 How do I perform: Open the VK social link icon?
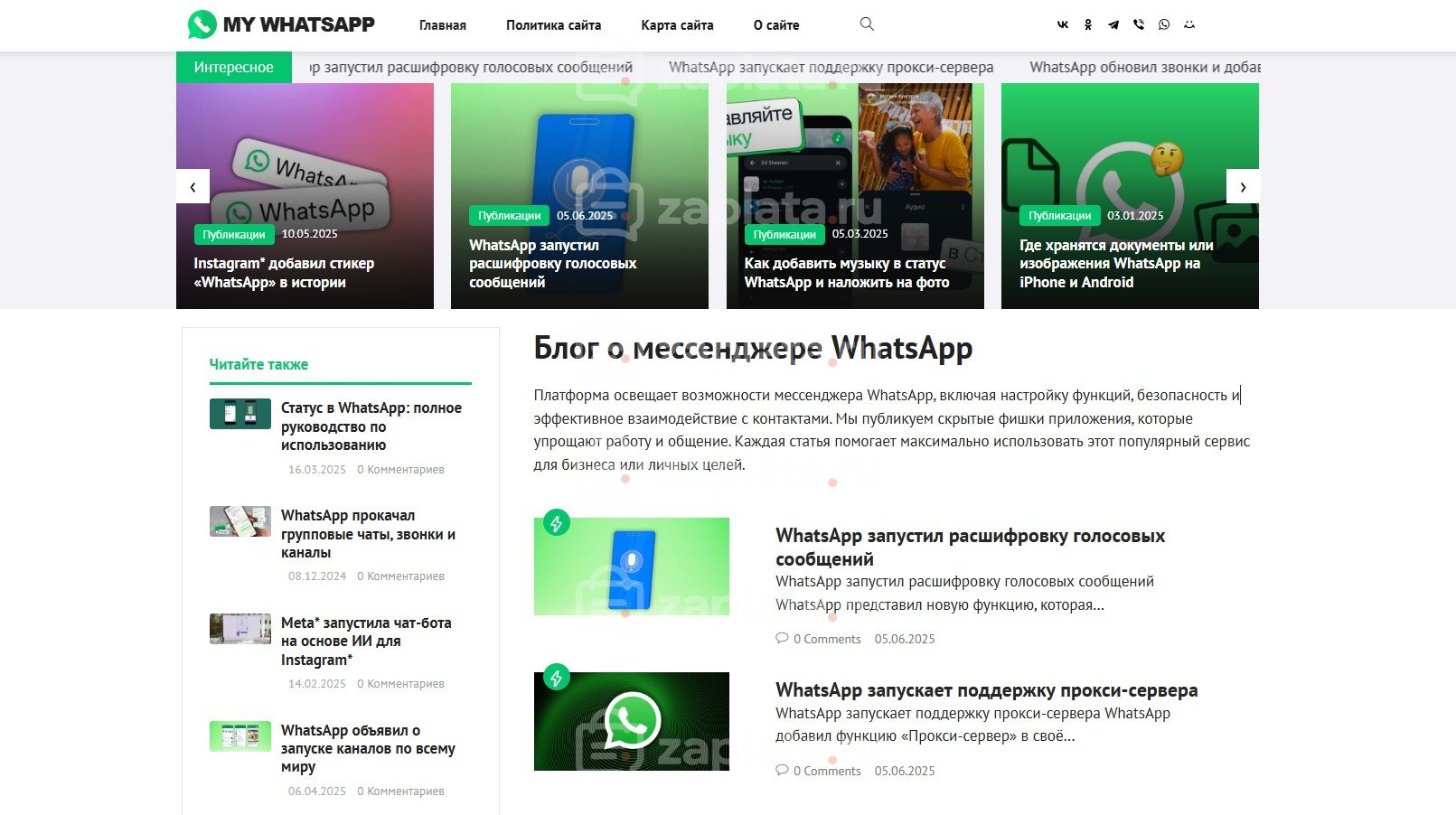coord(1063,24)
